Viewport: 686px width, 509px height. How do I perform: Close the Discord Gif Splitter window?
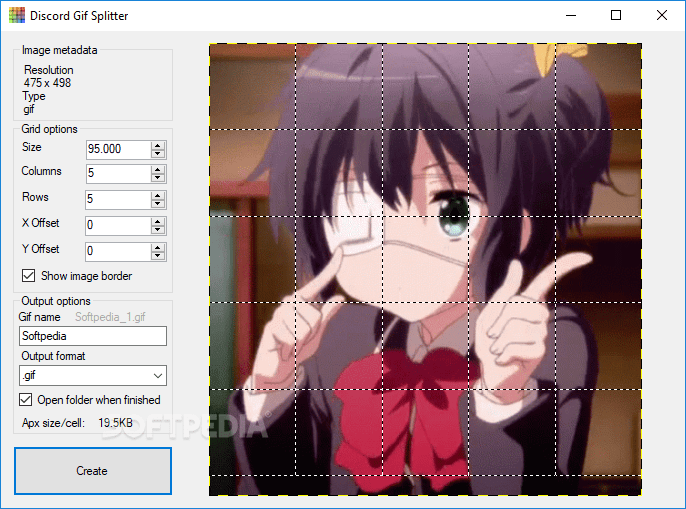pyautogui.click(x=662, y=15)
